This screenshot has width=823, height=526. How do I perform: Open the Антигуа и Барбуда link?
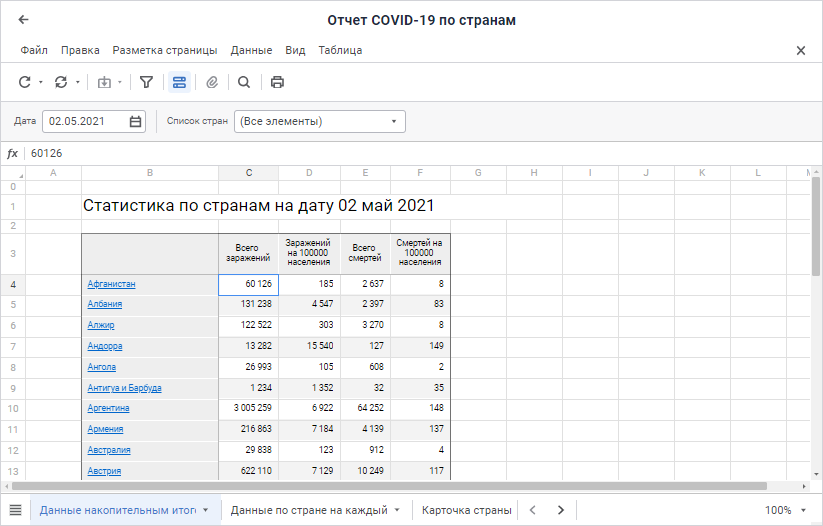[124, 388]
